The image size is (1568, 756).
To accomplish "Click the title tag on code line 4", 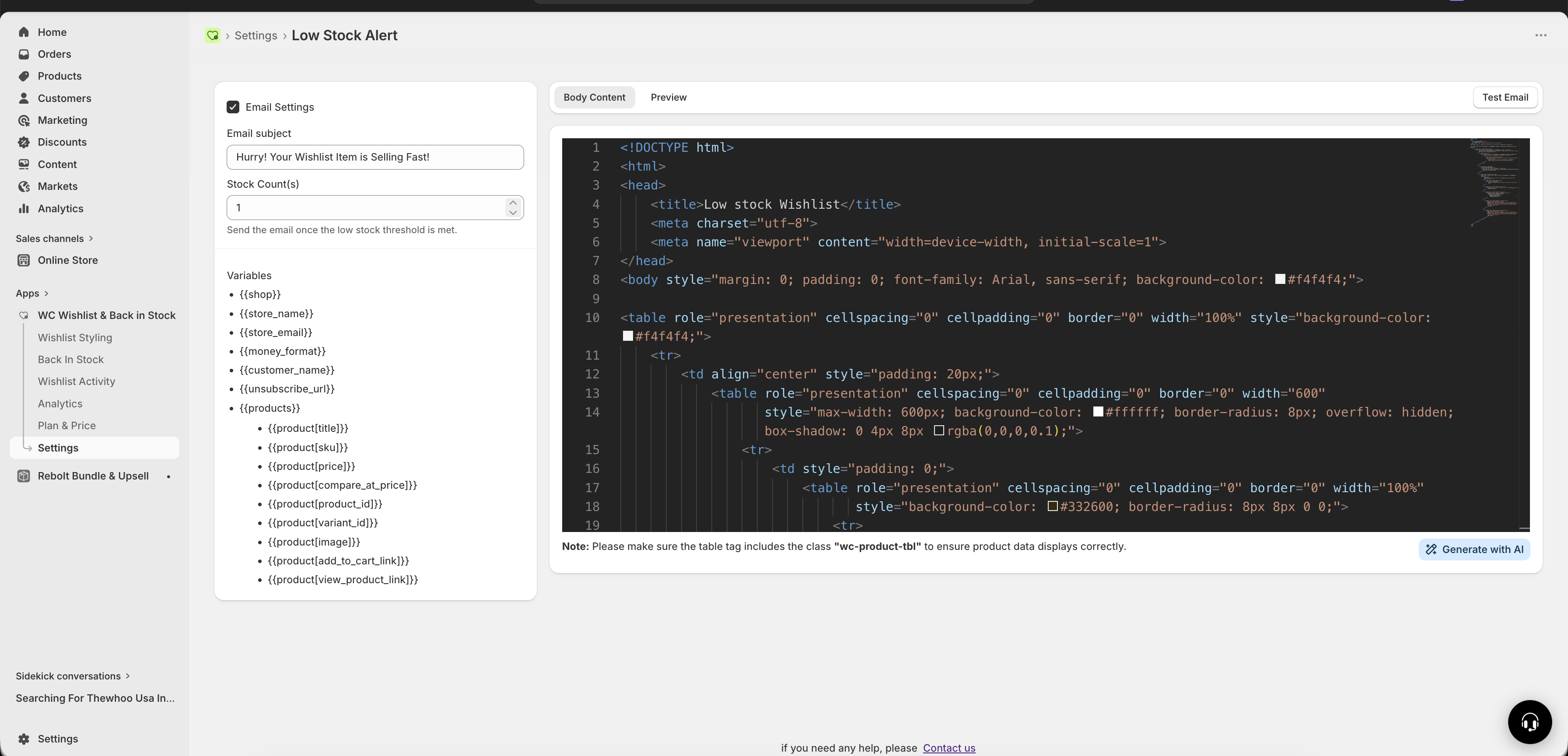I will pyautogui.click(x=677, y=204).
